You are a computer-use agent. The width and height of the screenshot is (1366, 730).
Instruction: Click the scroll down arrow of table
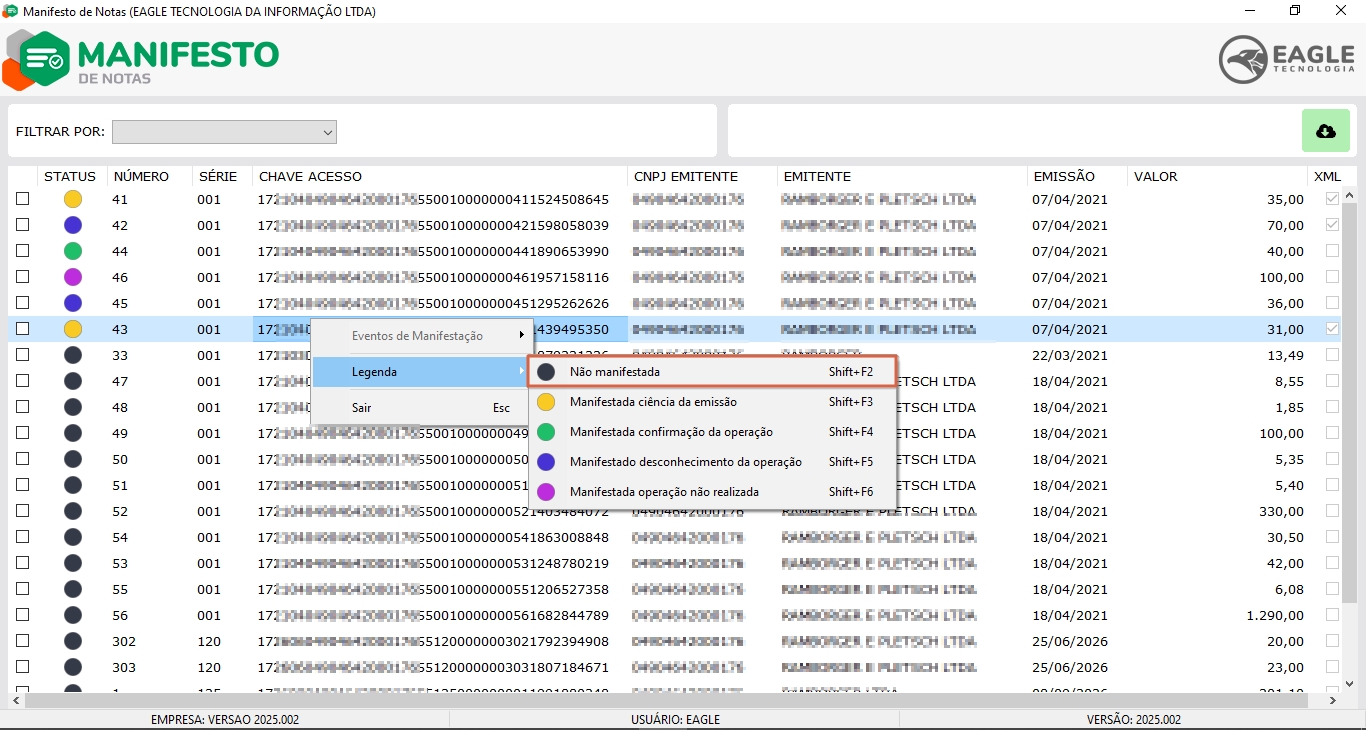click(1348, 684)
